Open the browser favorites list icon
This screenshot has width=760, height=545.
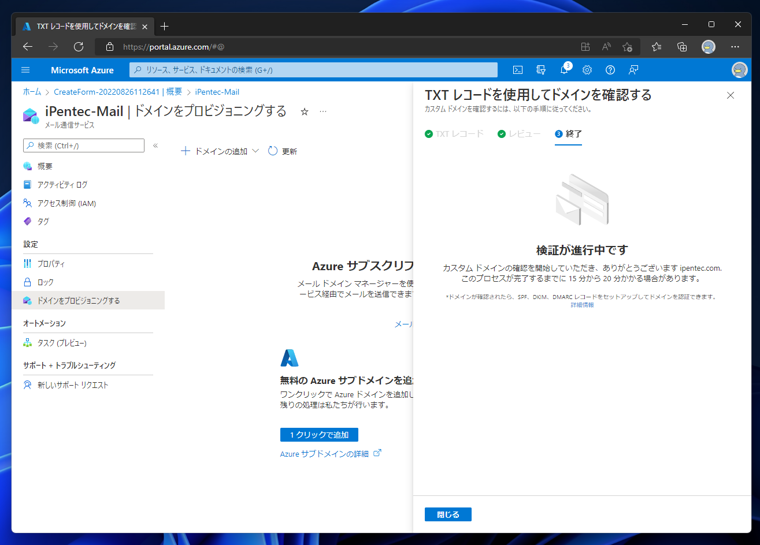656,47
